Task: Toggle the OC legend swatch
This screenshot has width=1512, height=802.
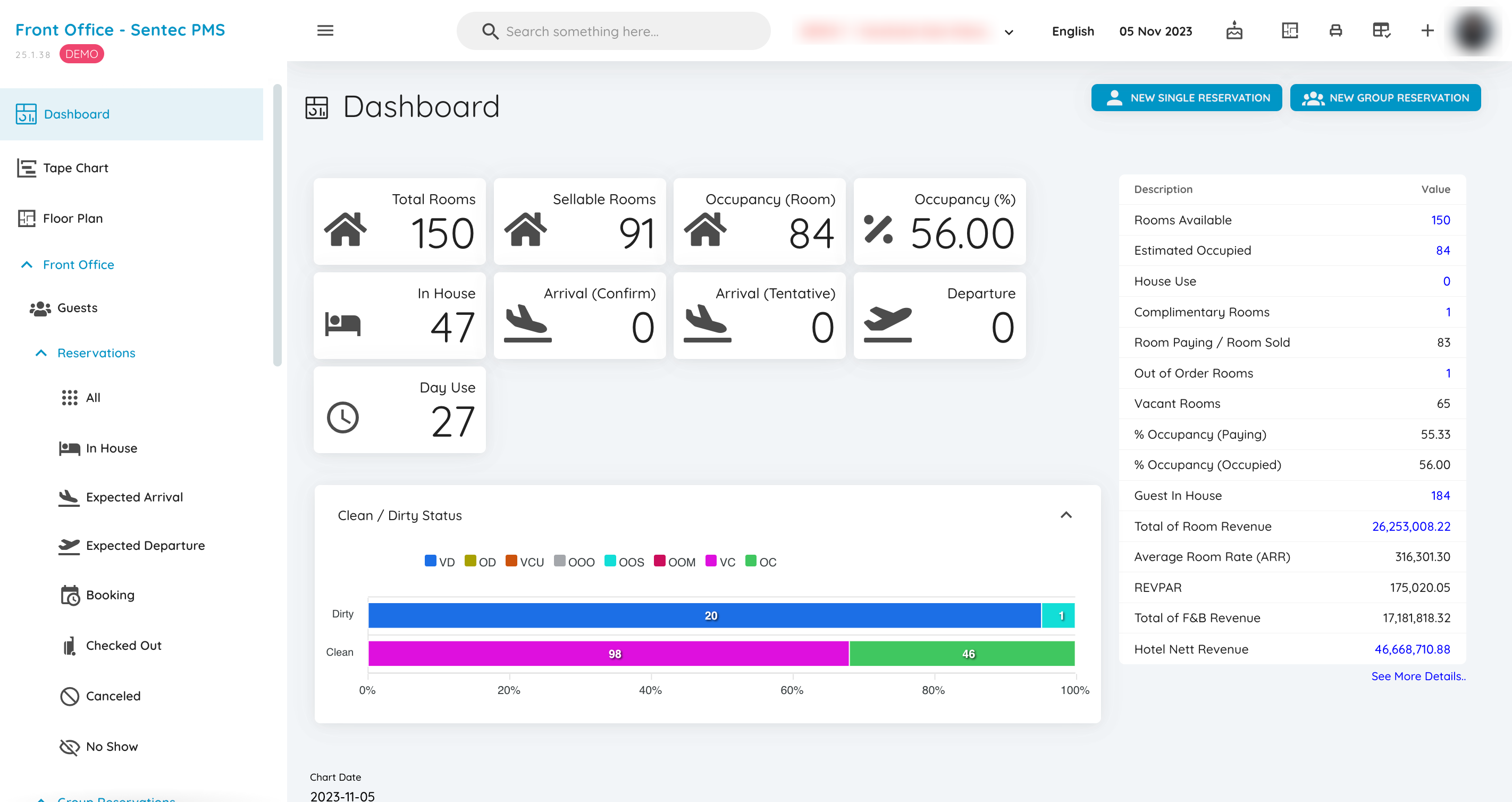Action: pyautogui.click(x=751, y=561)
